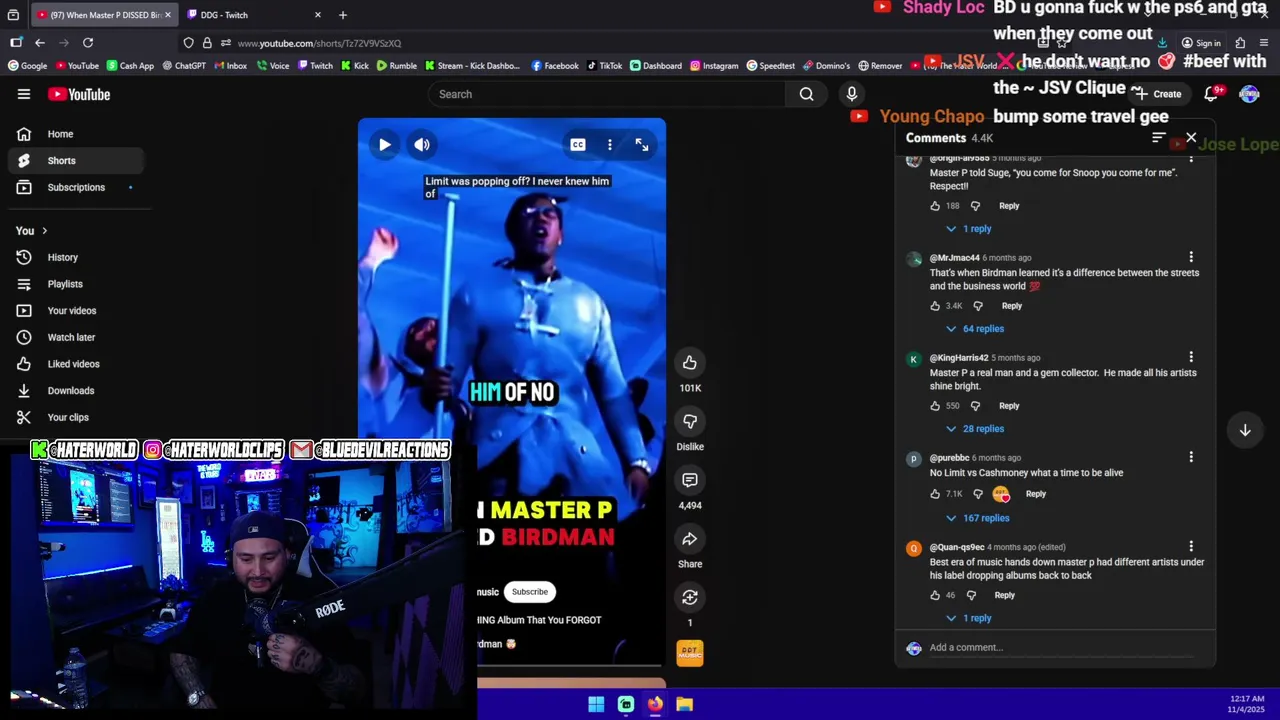This screenshot has width=1280, height=720.
Task: Like @MrJmac44's comment with 3.4K likes
Action: click(935, 306)
